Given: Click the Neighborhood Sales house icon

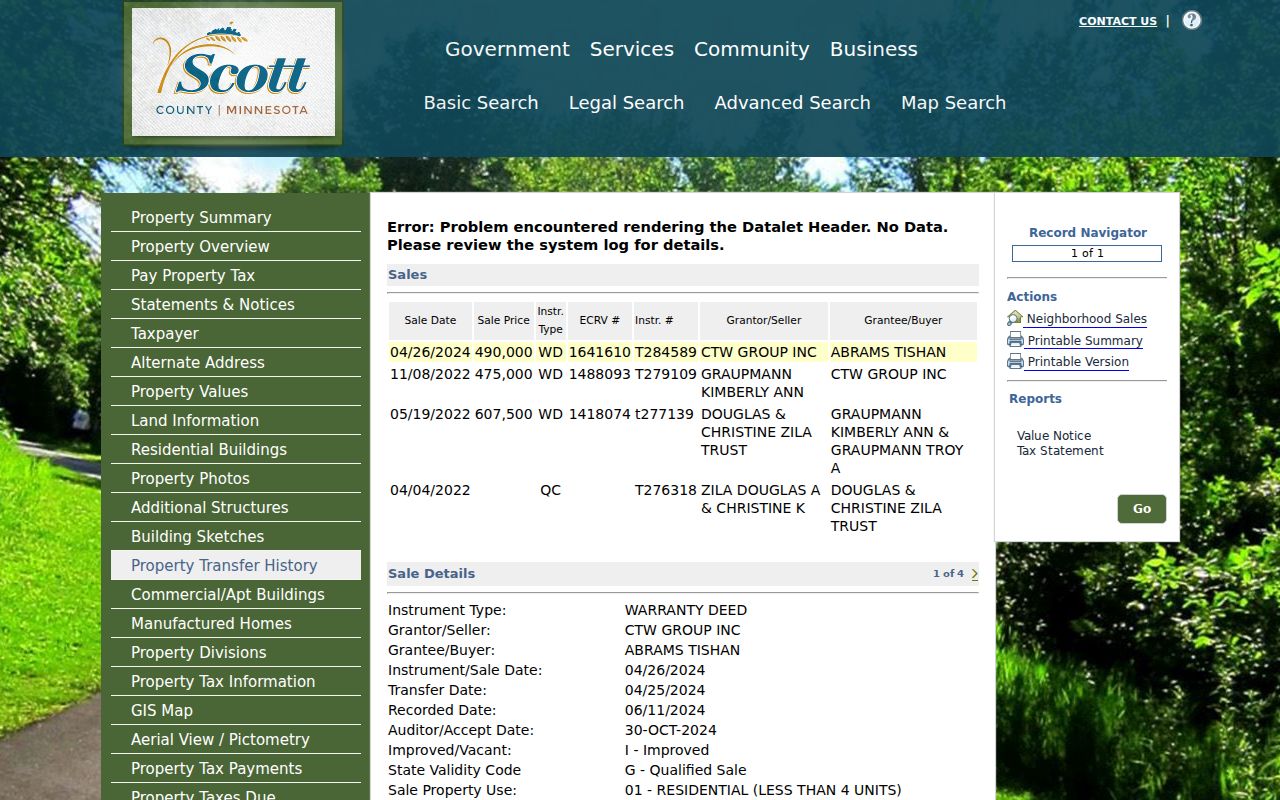Looking at the screenshot, I should point(1015,318).
